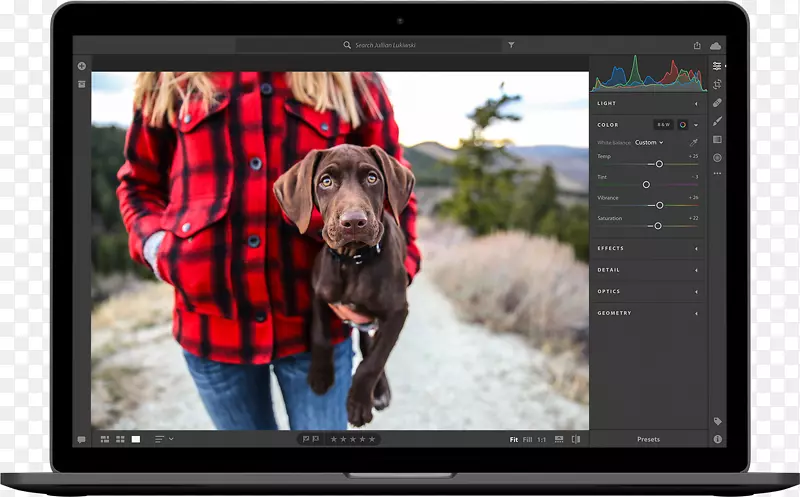Open the three-dot more options menu
Viewport: 800px width, 497px height.
click(x=717, y=173)
